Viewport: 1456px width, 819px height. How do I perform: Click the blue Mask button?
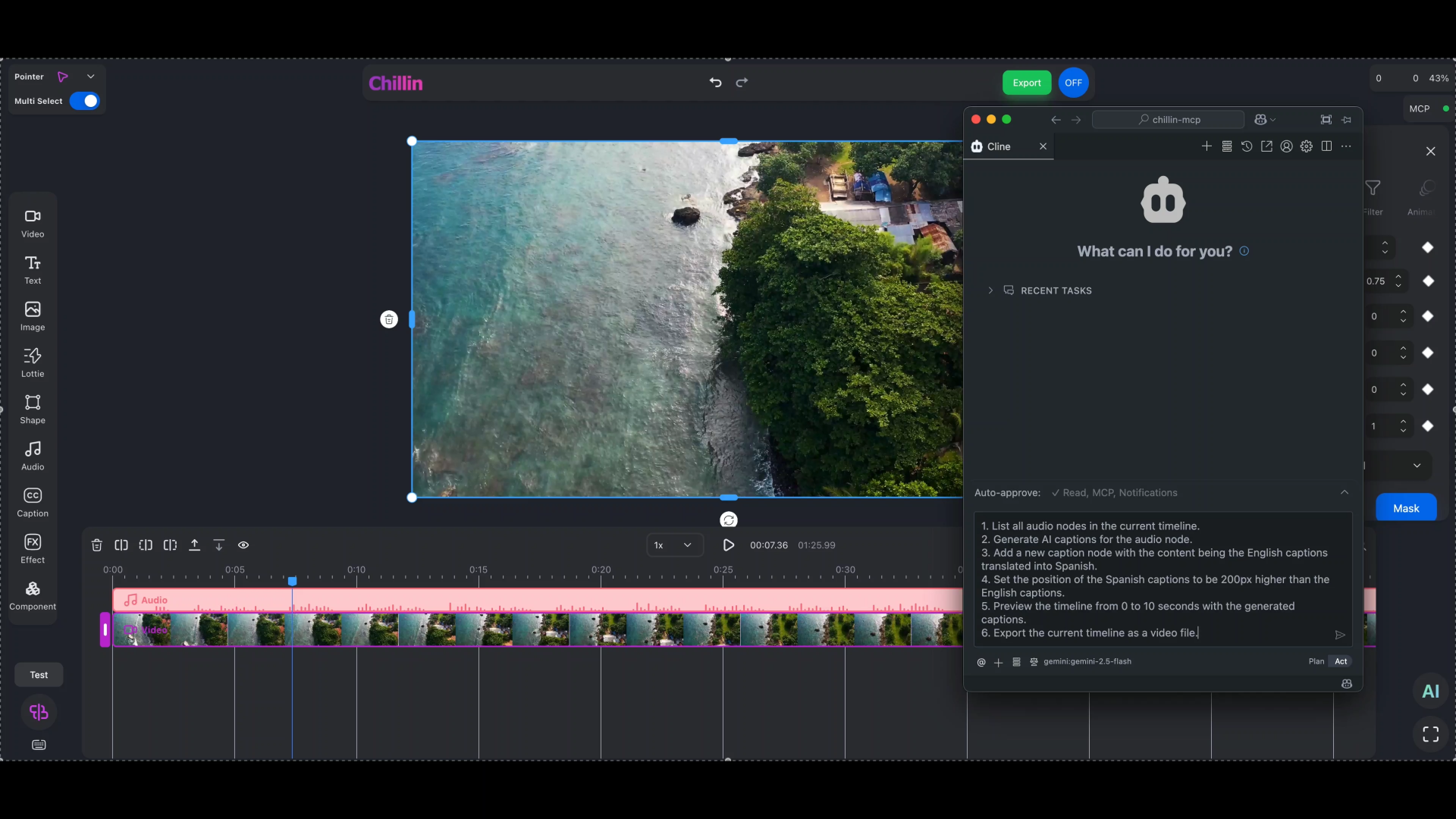(x=1406, y=508)
